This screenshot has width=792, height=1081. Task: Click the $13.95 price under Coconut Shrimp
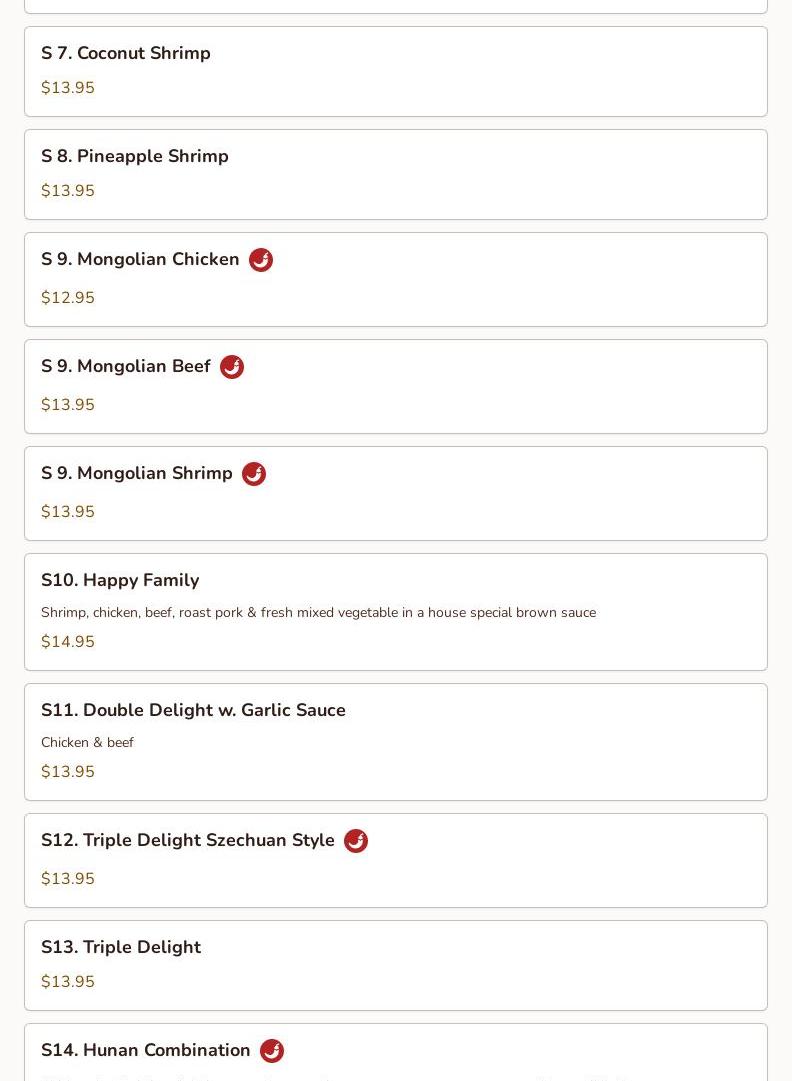pyautogui.click(x=68, y=88)
